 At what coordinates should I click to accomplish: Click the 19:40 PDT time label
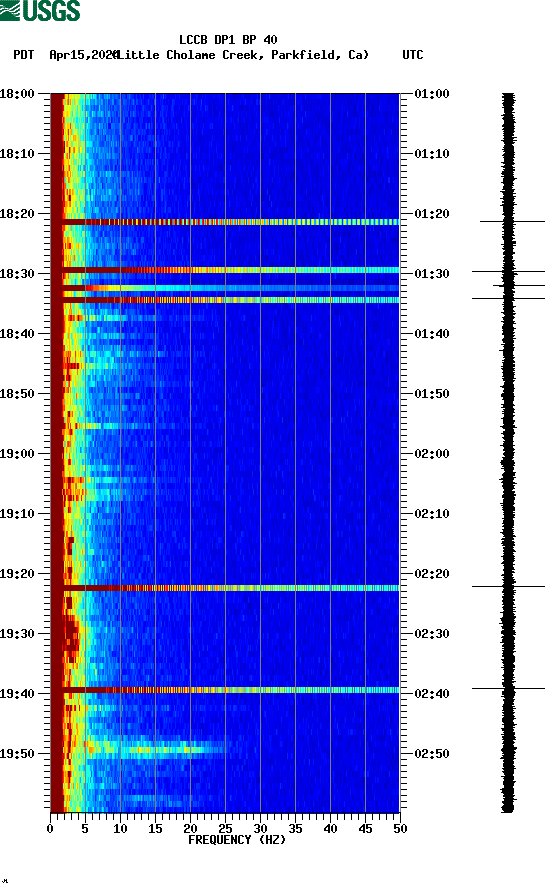17,694
